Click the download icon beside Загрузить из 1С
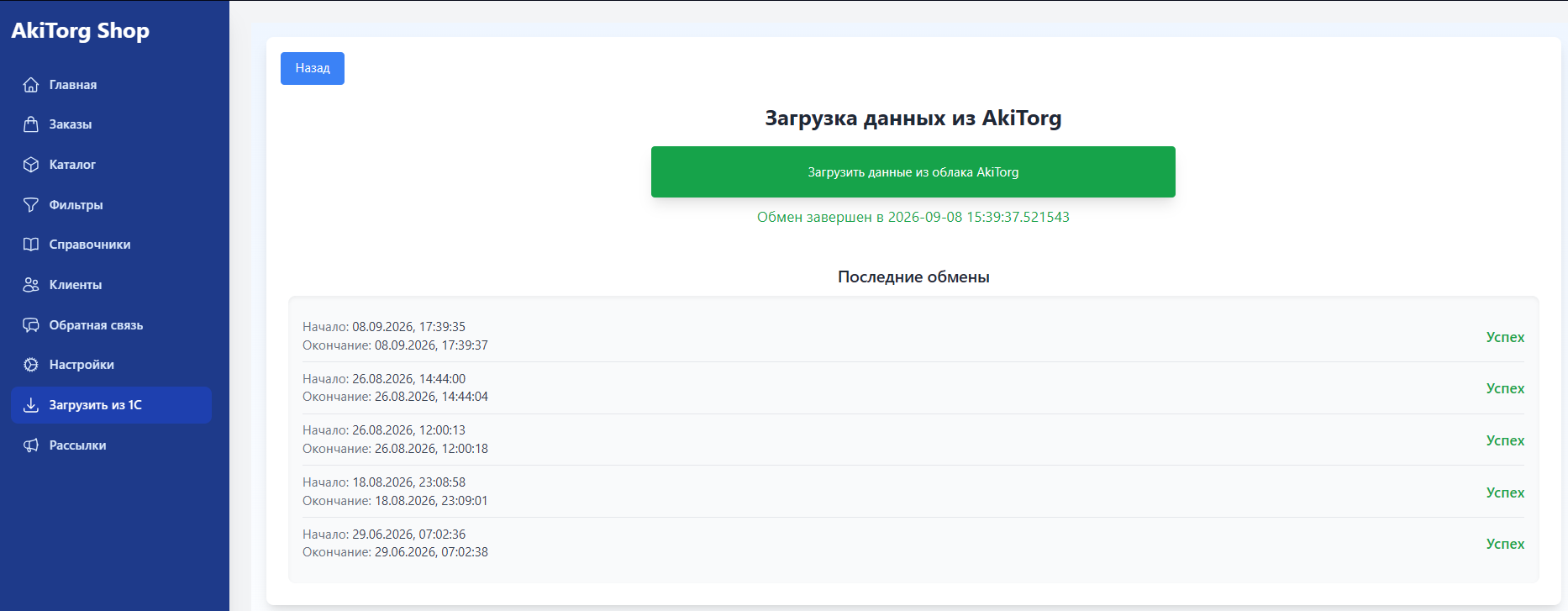The image size is (1568, 611). tap(31, 405)
